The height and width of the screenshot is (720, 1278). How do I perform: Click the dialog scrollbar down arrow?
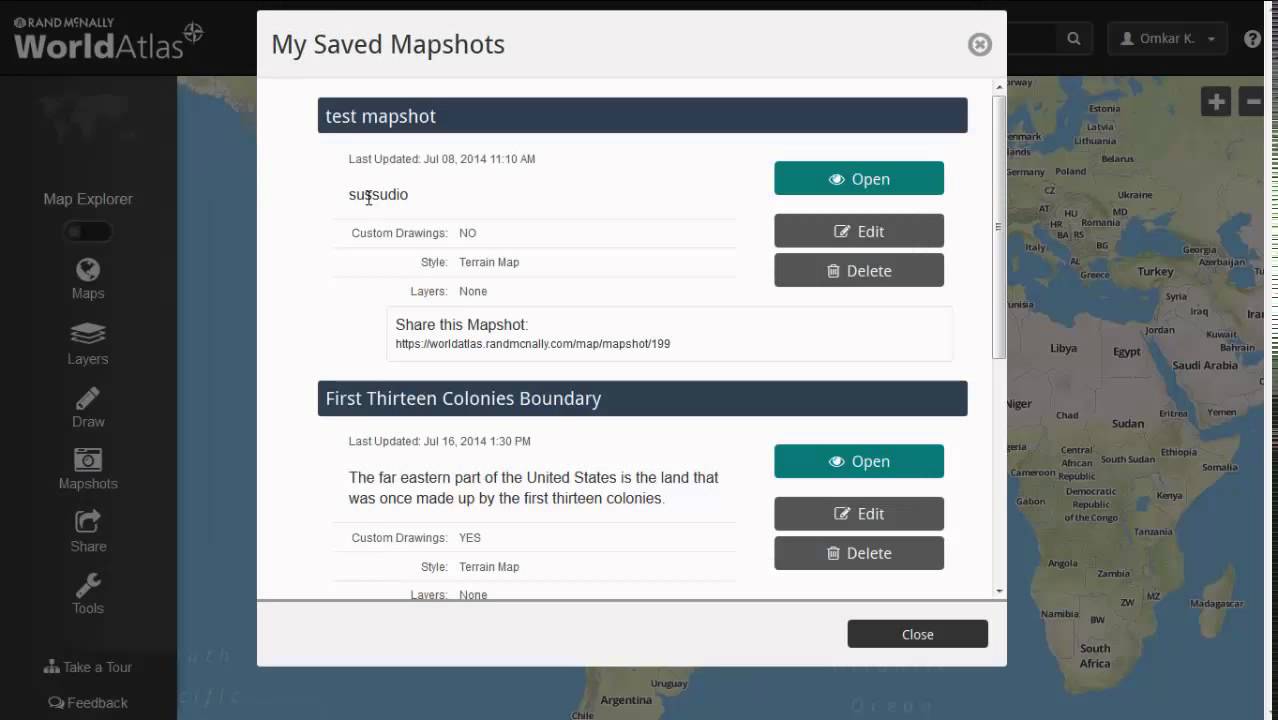(999, 591)
